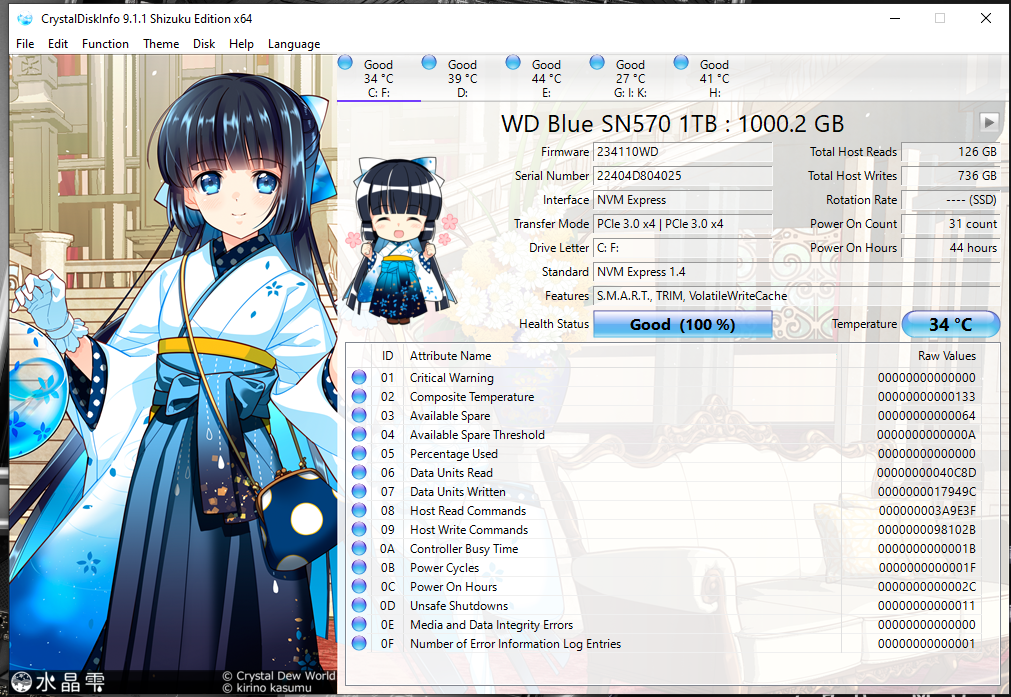Select the Critical Warning attribute name
This screenshot has height=697, width=1011.
[452, 378]
